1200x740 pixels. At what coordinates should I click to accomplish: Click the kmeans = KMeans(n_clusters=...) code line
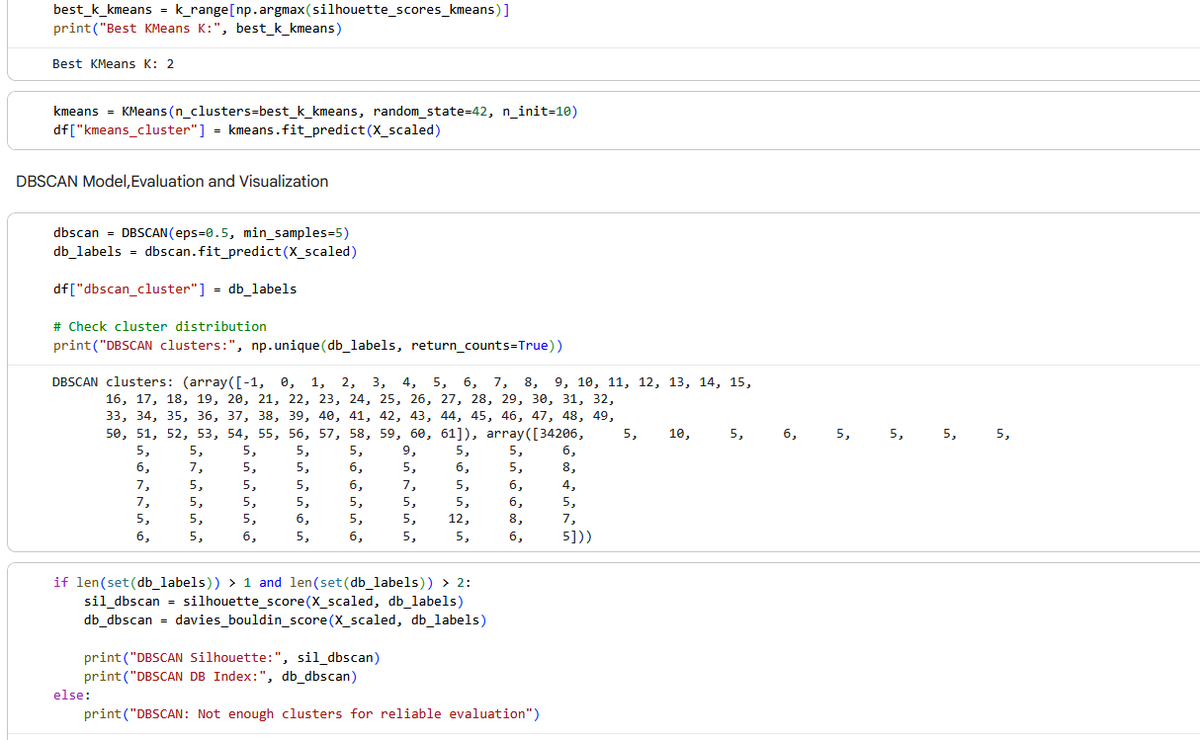coord(315,111)
